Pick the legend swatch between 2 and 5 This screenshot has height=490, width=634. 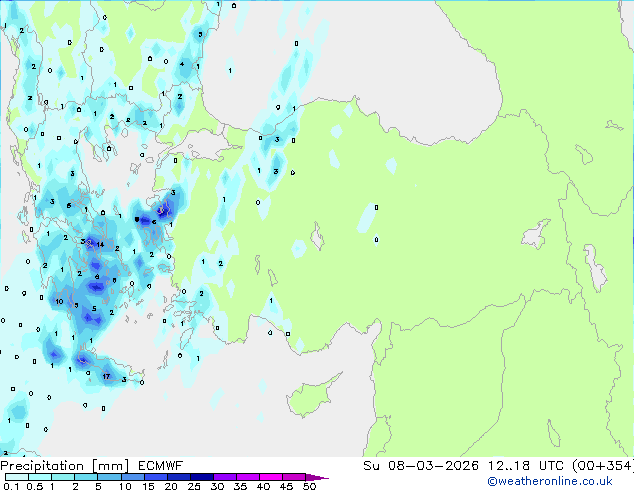click(86, 477)
